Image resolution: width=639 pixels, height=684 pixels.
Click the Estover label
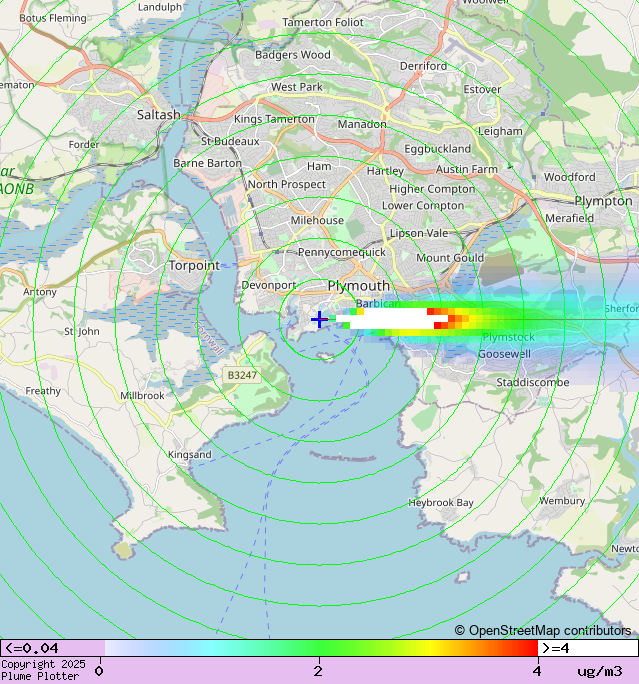pos(482,89)
